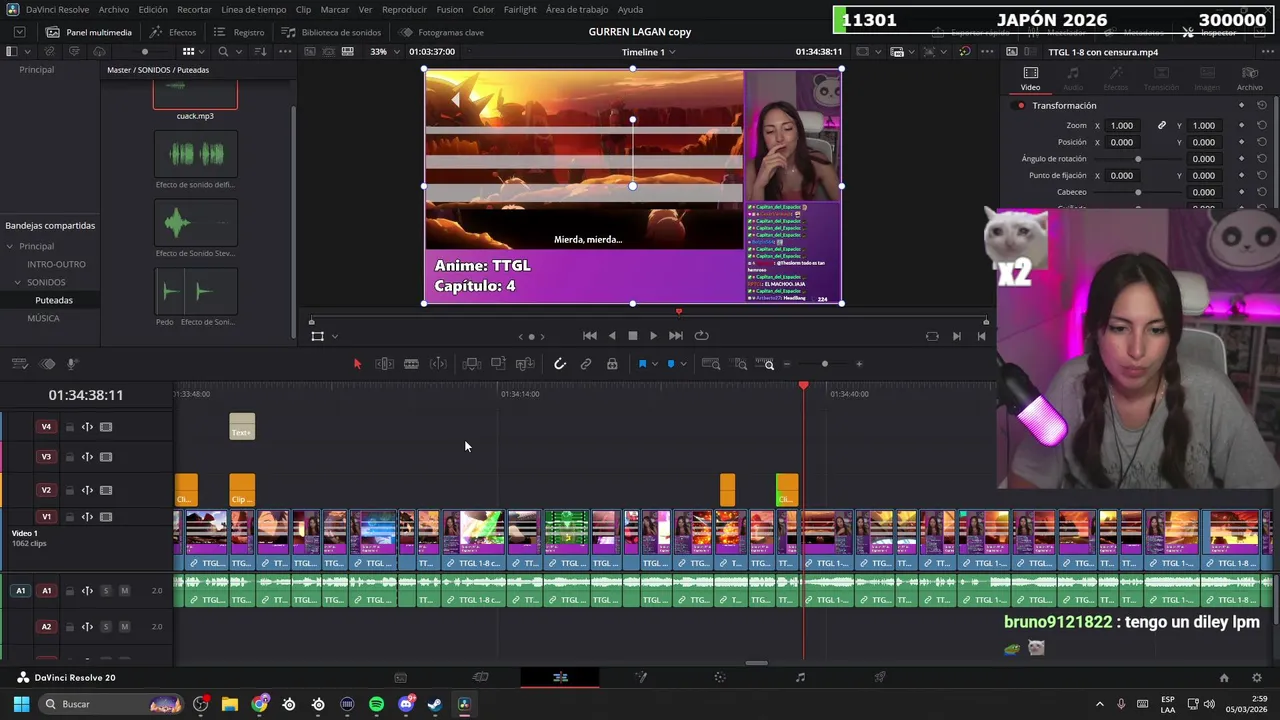
Task: Add a blue flag to the clip
Action: pyautogui.click(x=642, y=364)
